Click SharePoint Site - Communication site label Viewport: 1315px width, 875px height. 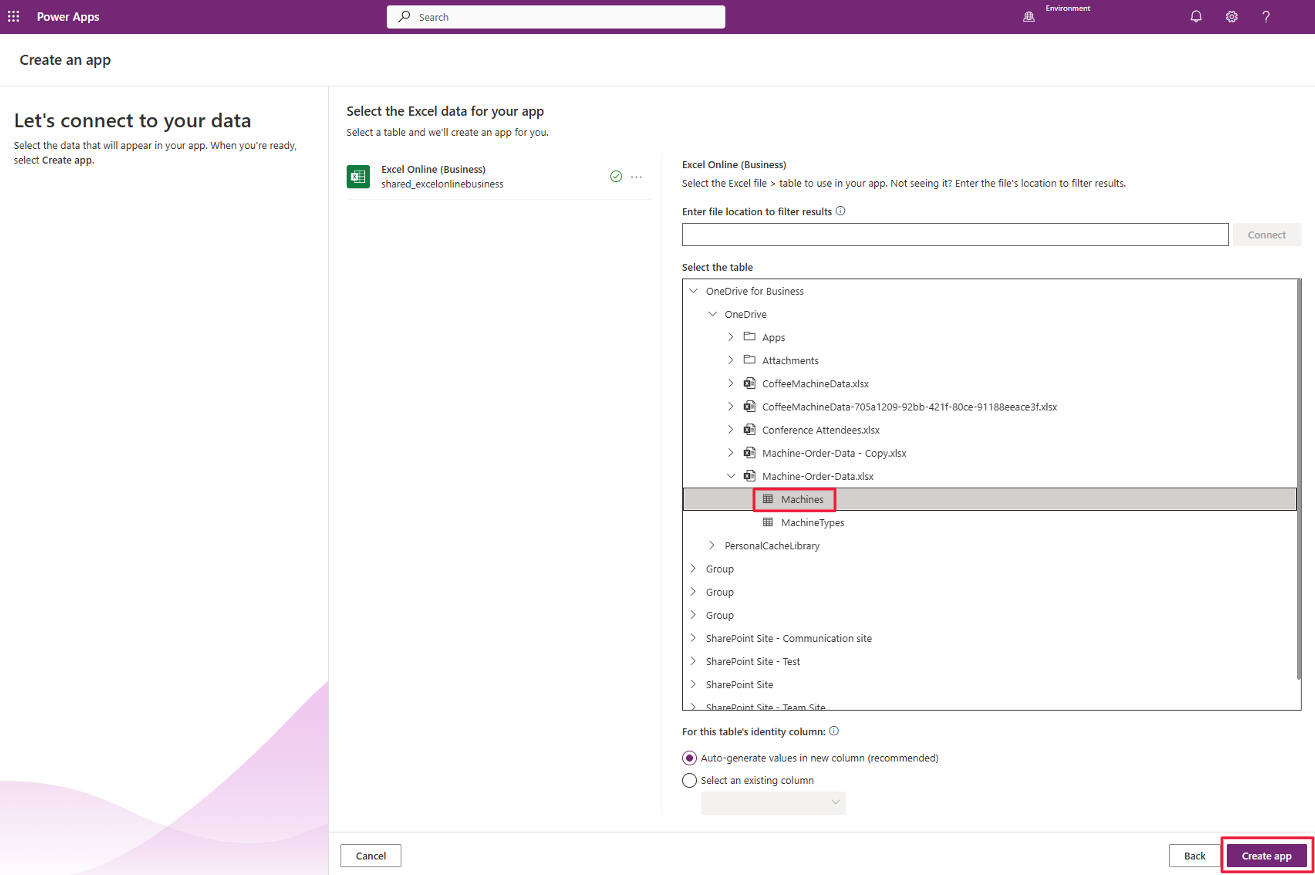pyautogui.click(x=789, y=638)
